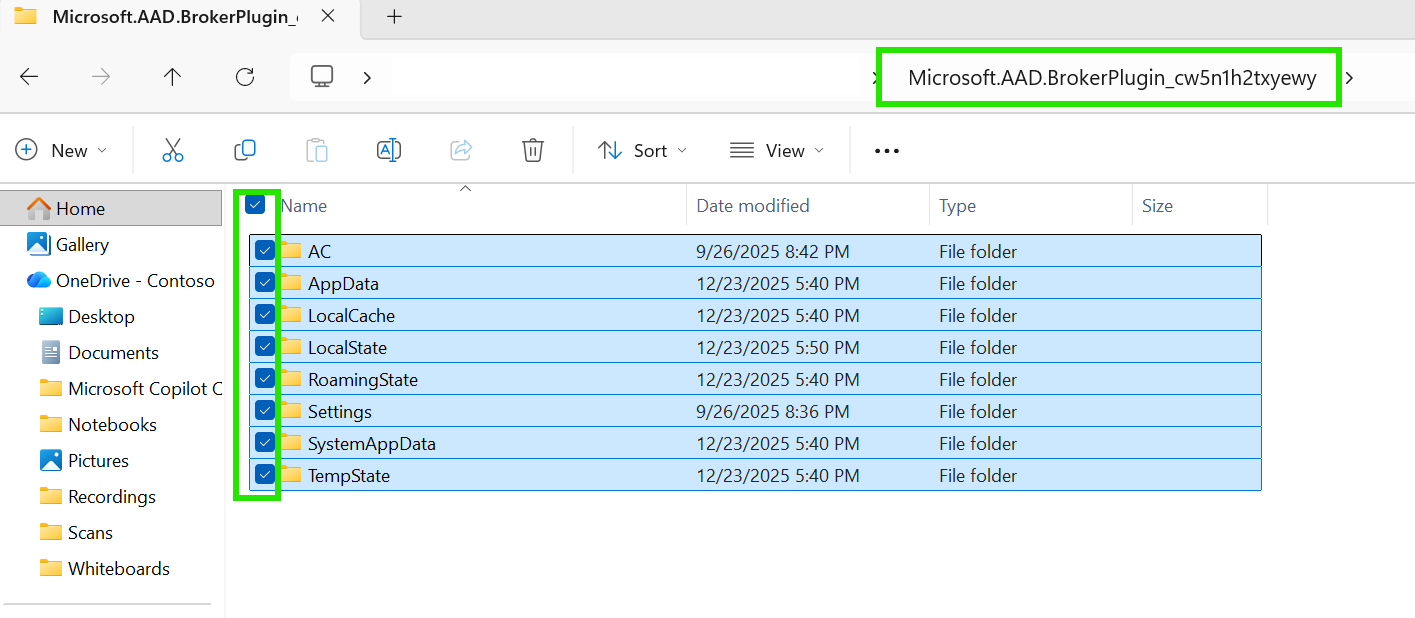
Task: Click the folder icon of the AC row
Action: tap(291, 251)
